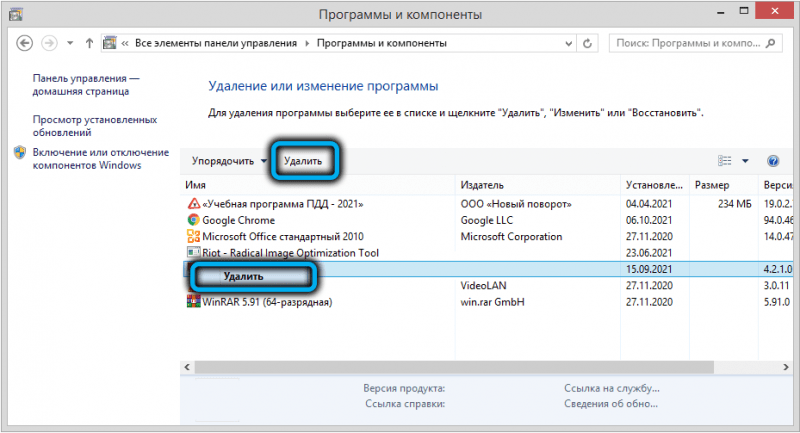Click the ООО «Новый поворот» publisher cell

pos(516,204)
